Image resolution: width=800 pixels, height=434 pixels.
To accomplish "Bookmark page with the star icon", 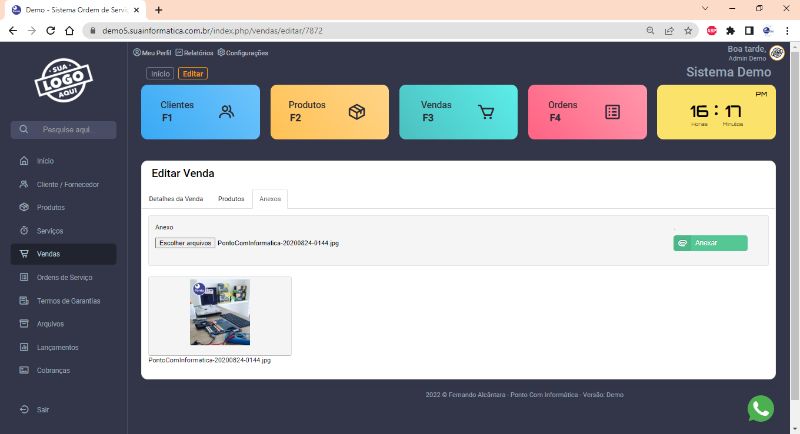I will [x=688, y=30].
